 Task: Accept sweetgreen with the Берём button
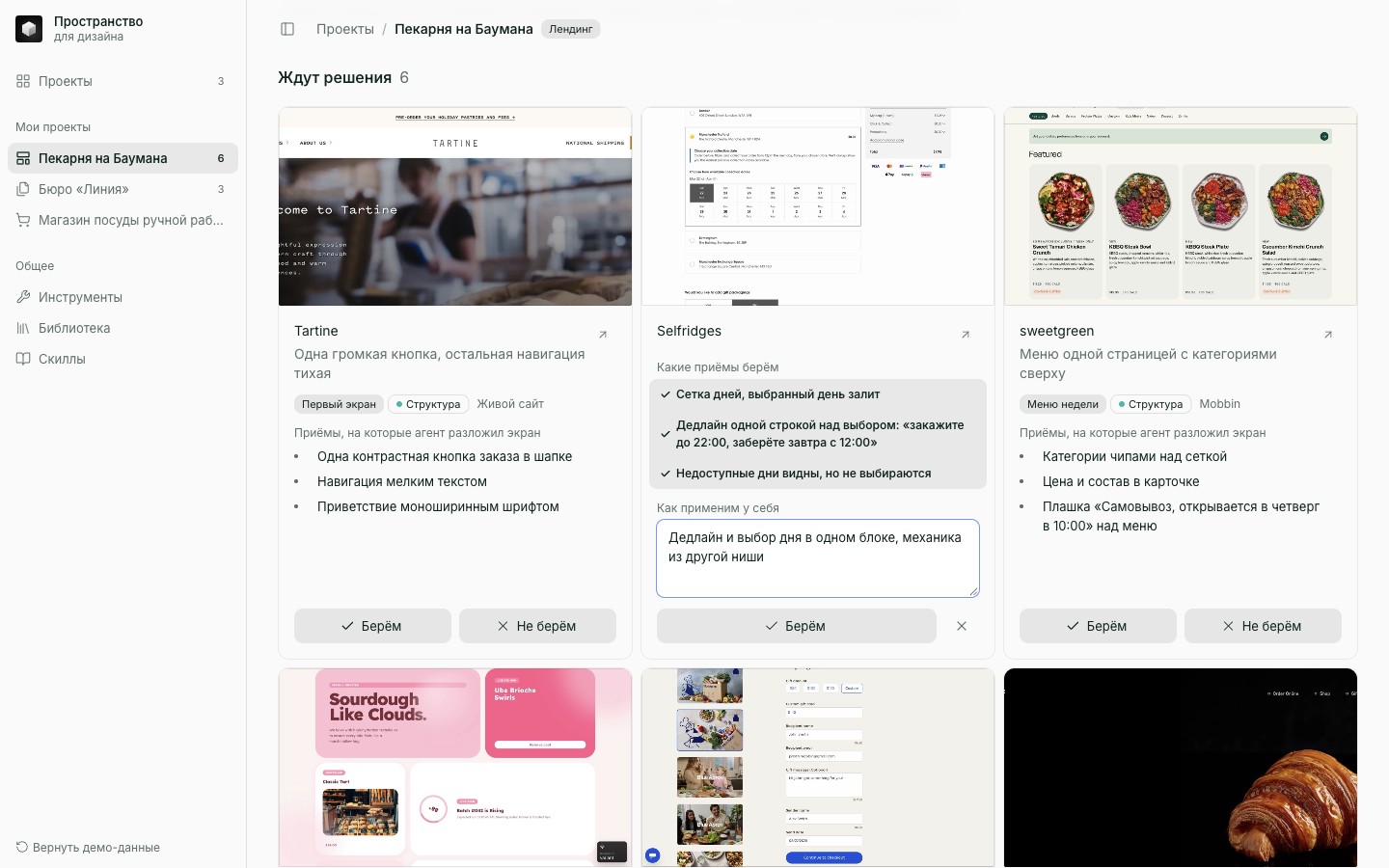[x=1098, y=626]
